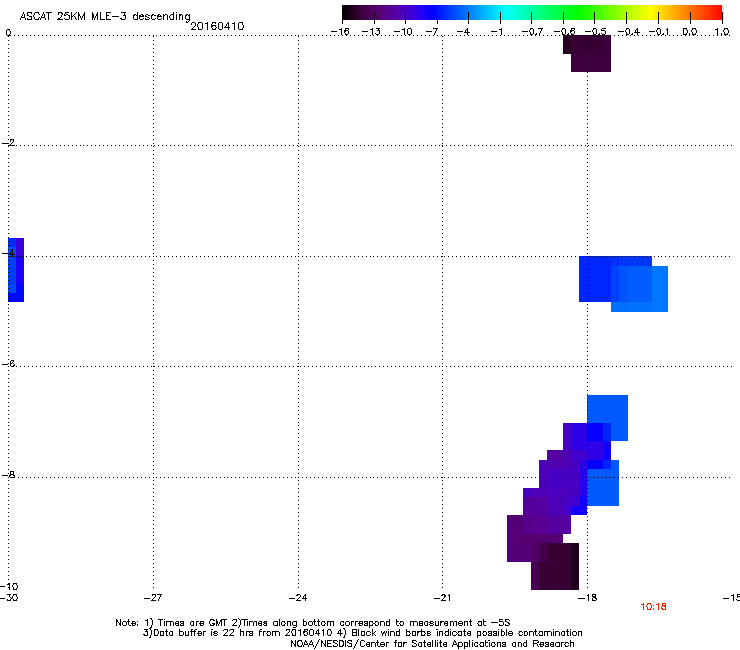Click the blue data patch just below -4 latitude at -18
Viewport: 740px width, 650px height.
pyautogui.click(x=623, y=284)
